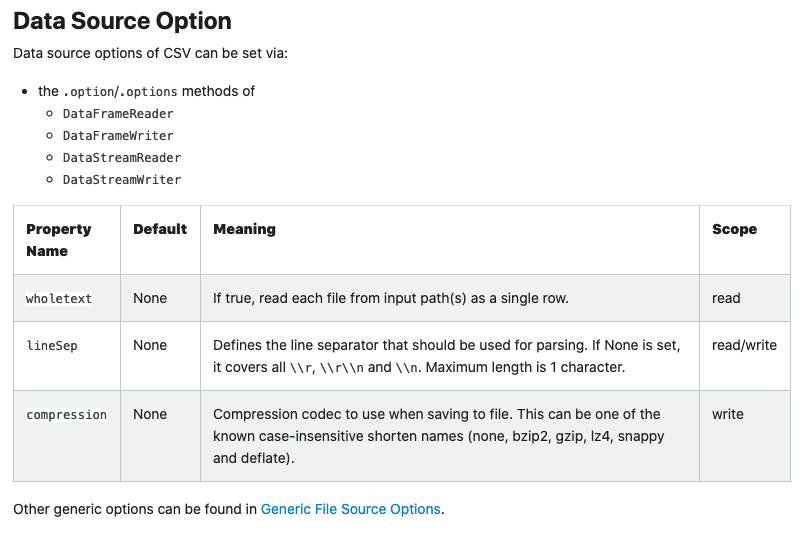
Task: Select the lineSep property name cell
Action: click(x=52, y=345)
